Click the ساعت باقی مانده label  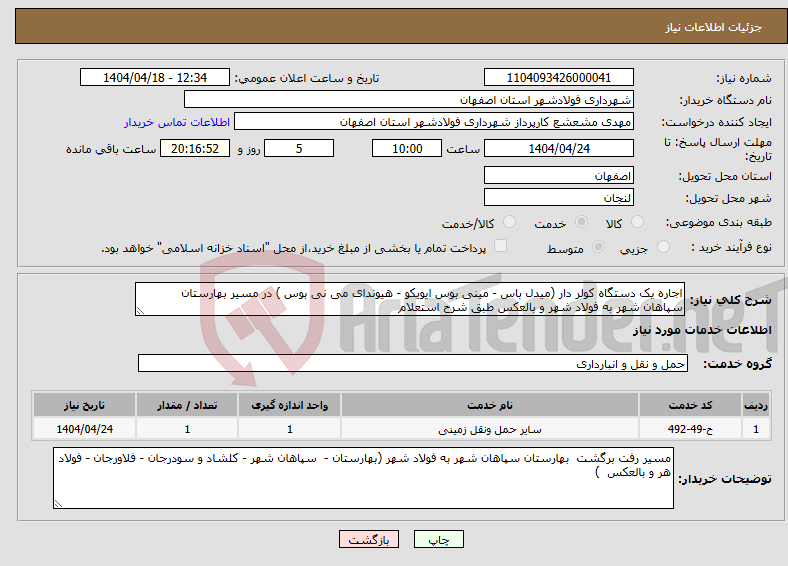tap(111, 149)
